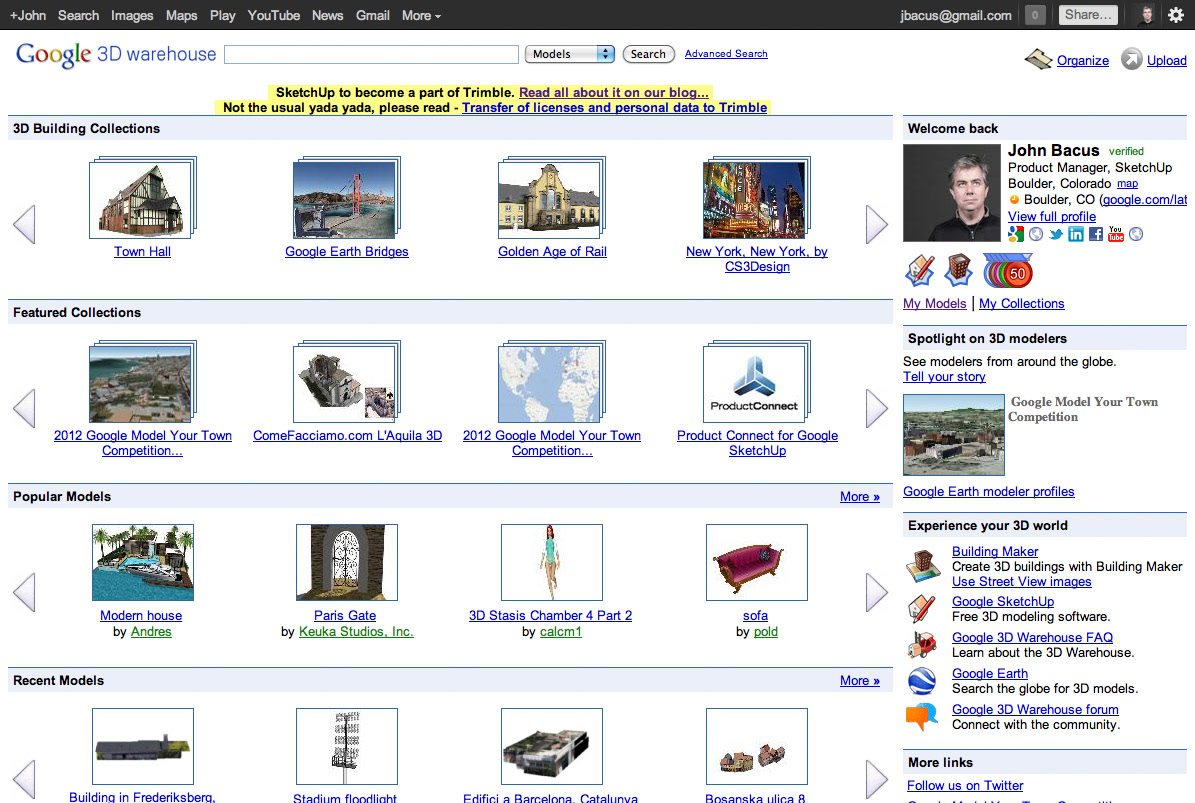Click the Search button next to Models

click(x=648, y=54)
